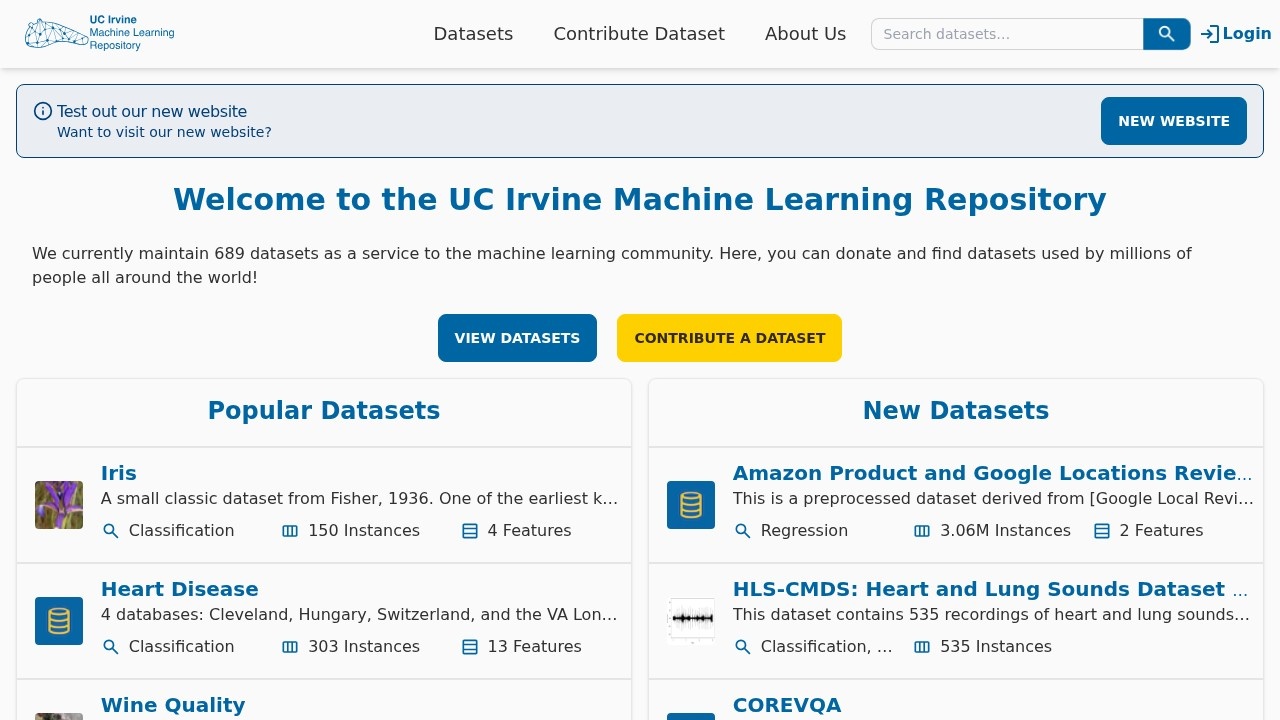The height and width of the screenshot is (720, 1280).
Task: Click the Iris instances table icon
Action: click(290, 531)
